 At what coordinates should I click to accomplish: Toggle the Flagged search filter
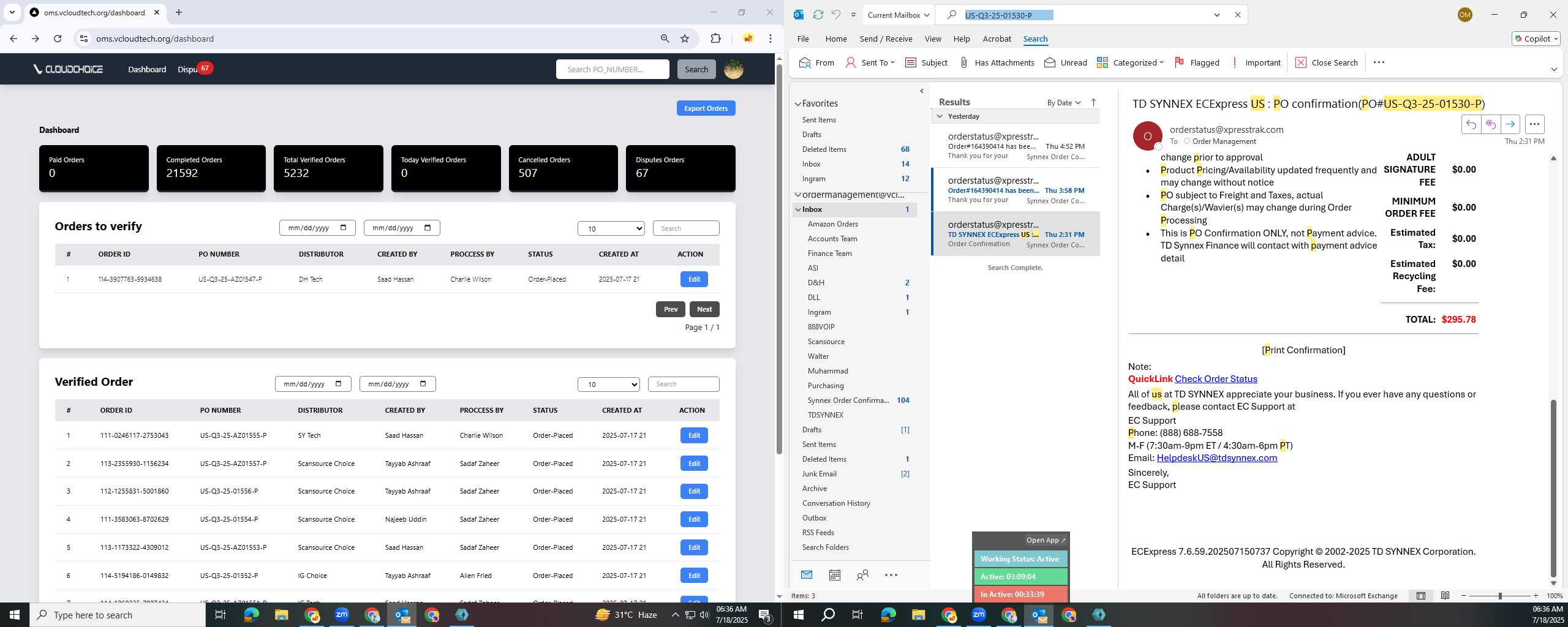(x=1197, y=62)
